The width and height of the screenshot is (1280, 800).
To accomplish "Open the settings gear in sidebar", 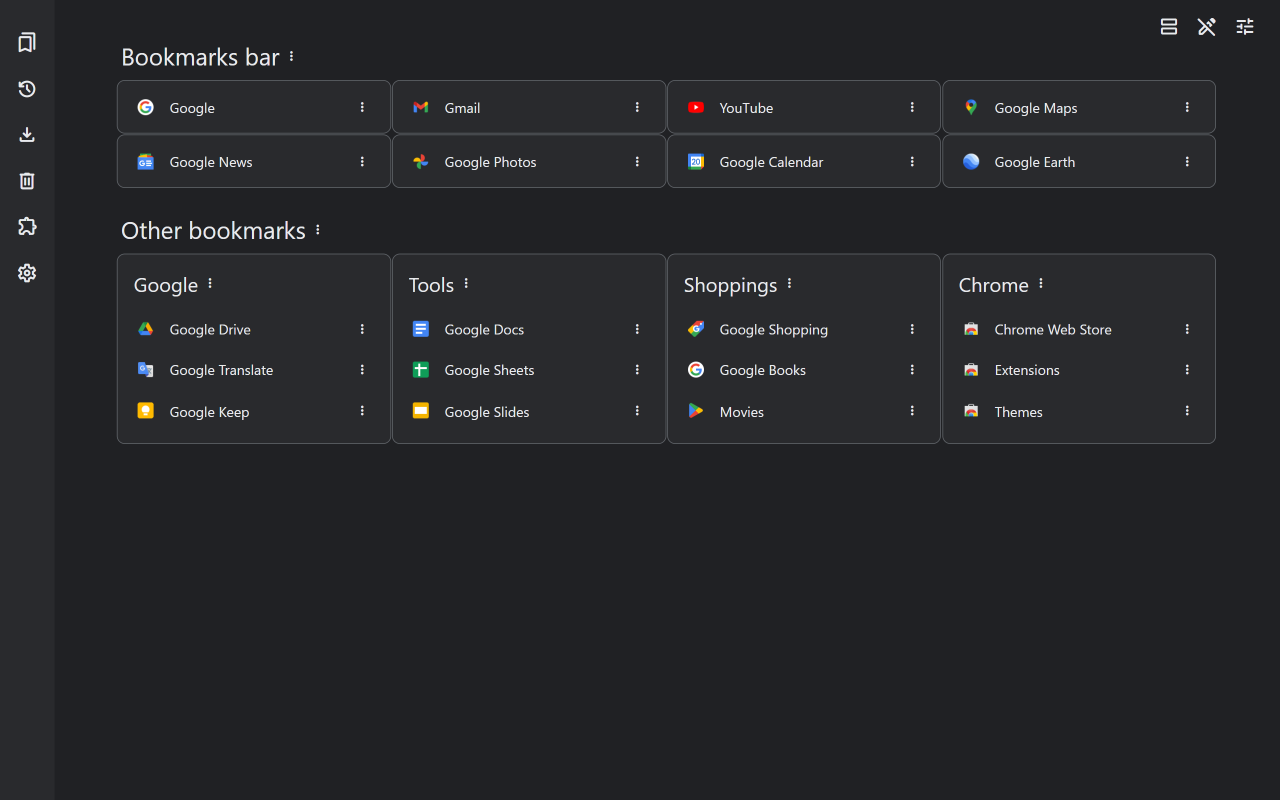I will [x=27, y=273].
